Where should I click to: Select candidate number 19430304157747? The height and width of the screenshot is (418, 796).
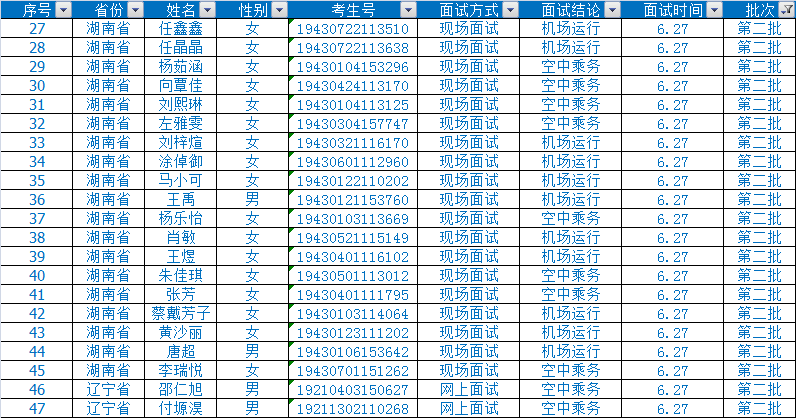pyautogui.click(x=353, y=123)
